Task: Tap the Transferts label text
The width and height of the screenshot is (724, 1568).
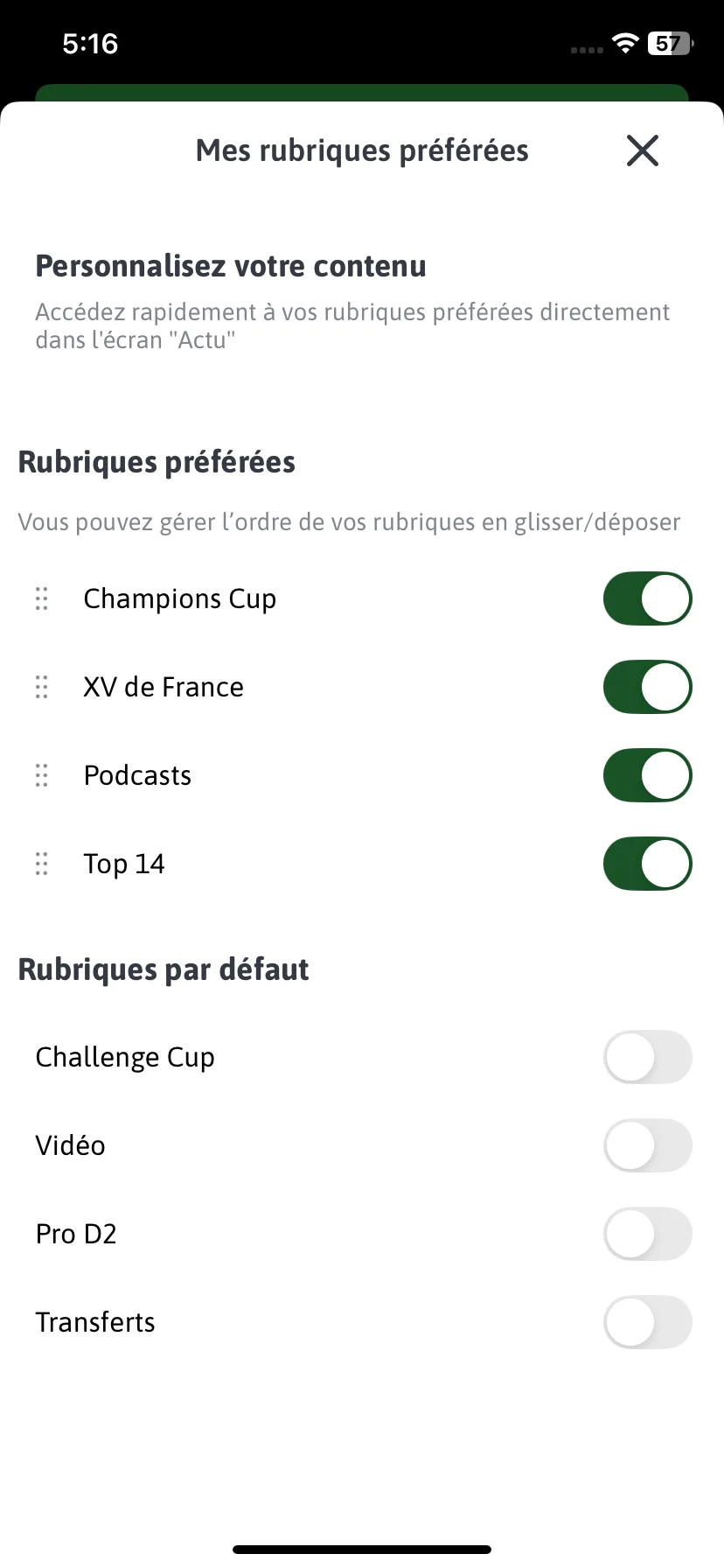Action: pyautogui.click(x=95, y=1322)
